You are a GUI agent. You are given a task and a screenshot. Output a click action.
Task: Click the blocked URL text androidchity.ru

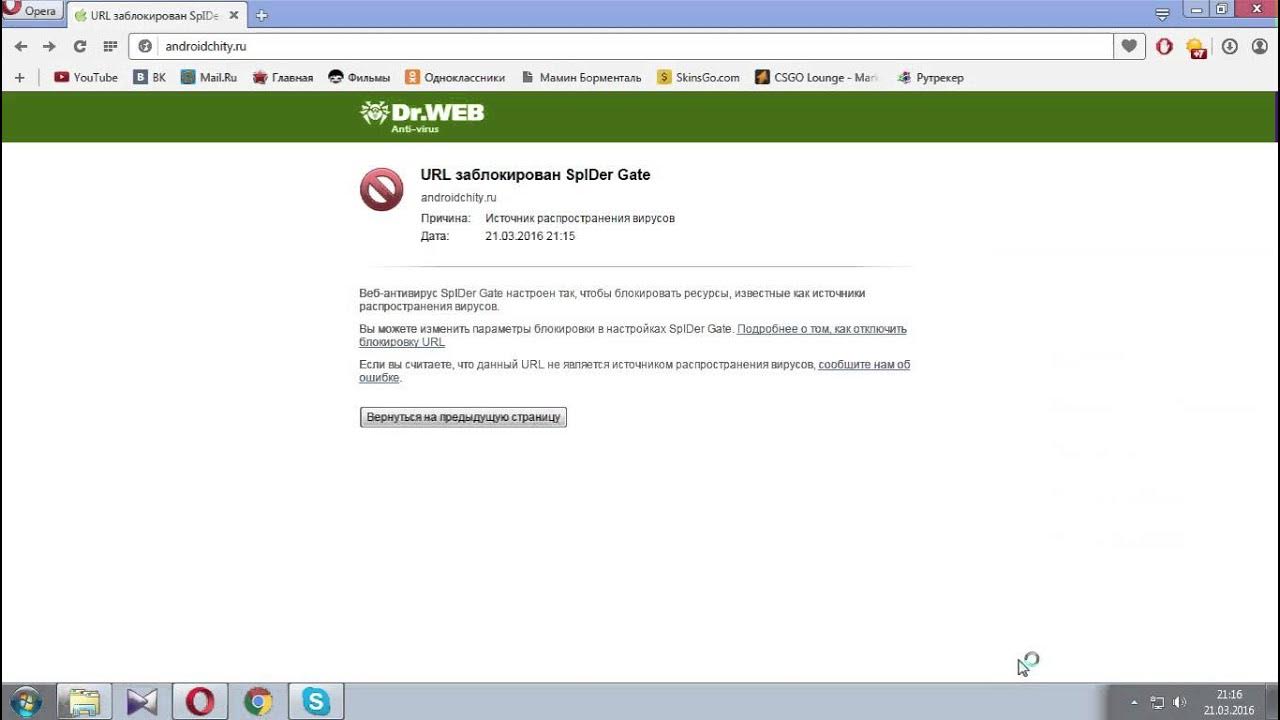pyautogui.click(x=458, y=198)
